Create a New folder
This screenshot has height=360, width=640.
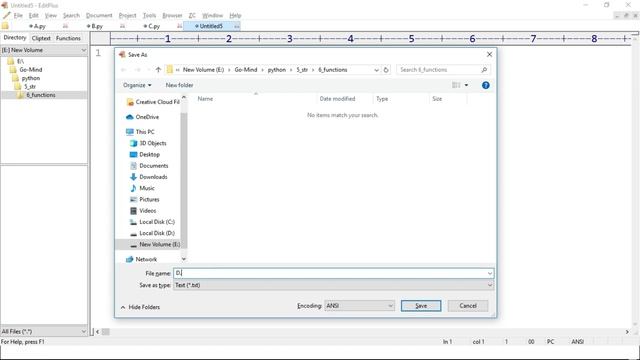179,85
